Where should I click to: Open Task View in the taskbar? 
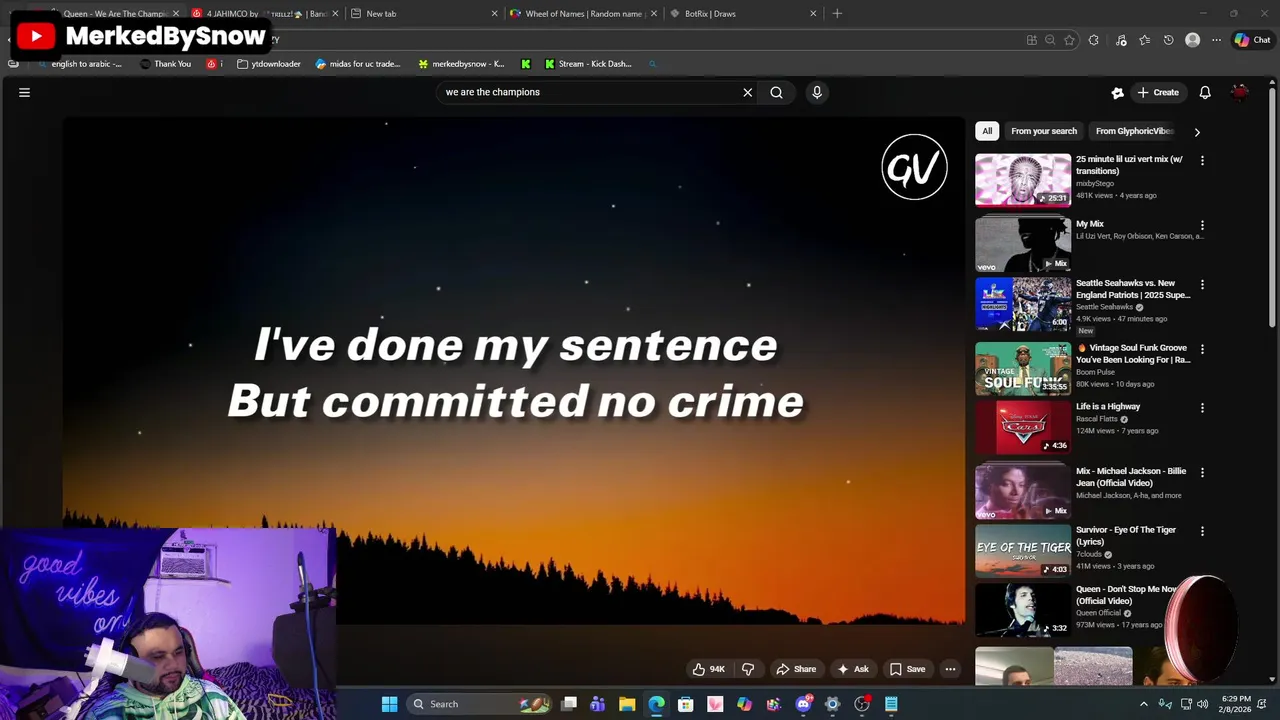pyautogui.click(x=569, y=704)
